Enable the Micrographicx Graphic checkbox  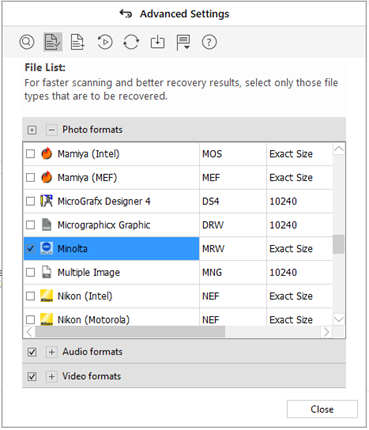(30, 225)
